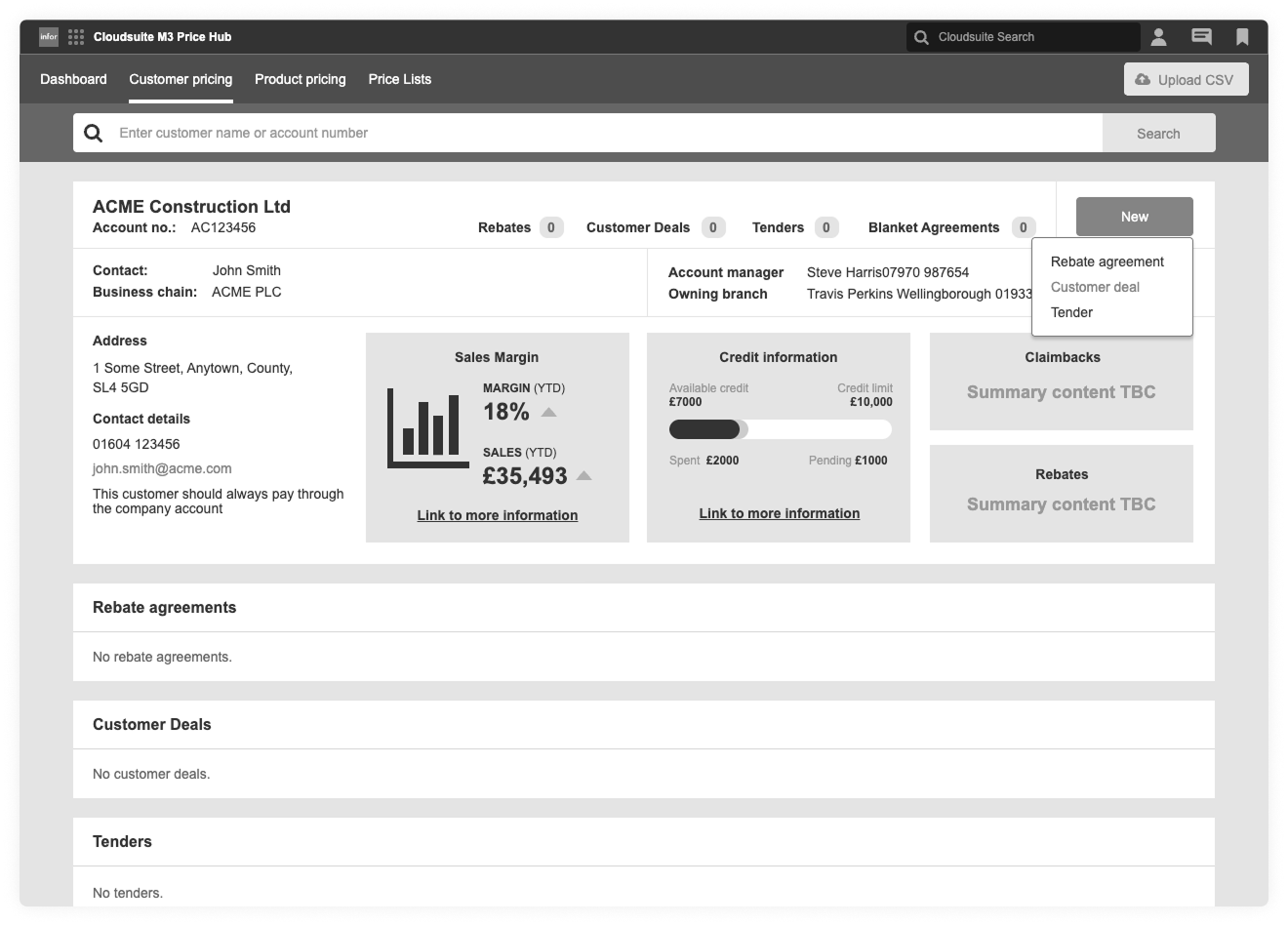Click the 'No customer deals.' text
Image resolution: width=1288 pixels, height=926 pixels.
pyautogui.click(x=151, y=774)
